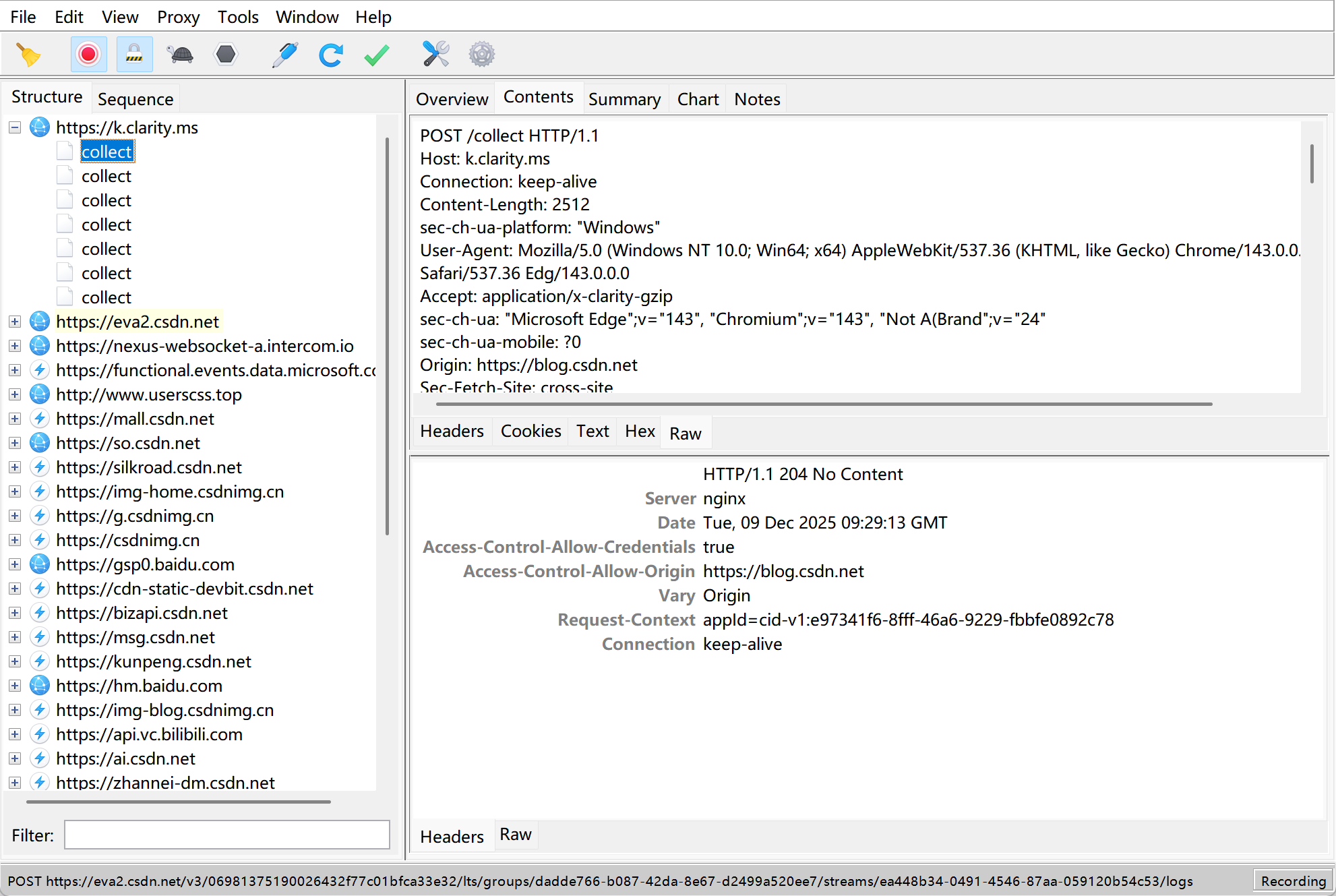The width and height of the screenshot is (1336, 896).
Task: Open the Proxy menu
Action: tap(178, 17)
